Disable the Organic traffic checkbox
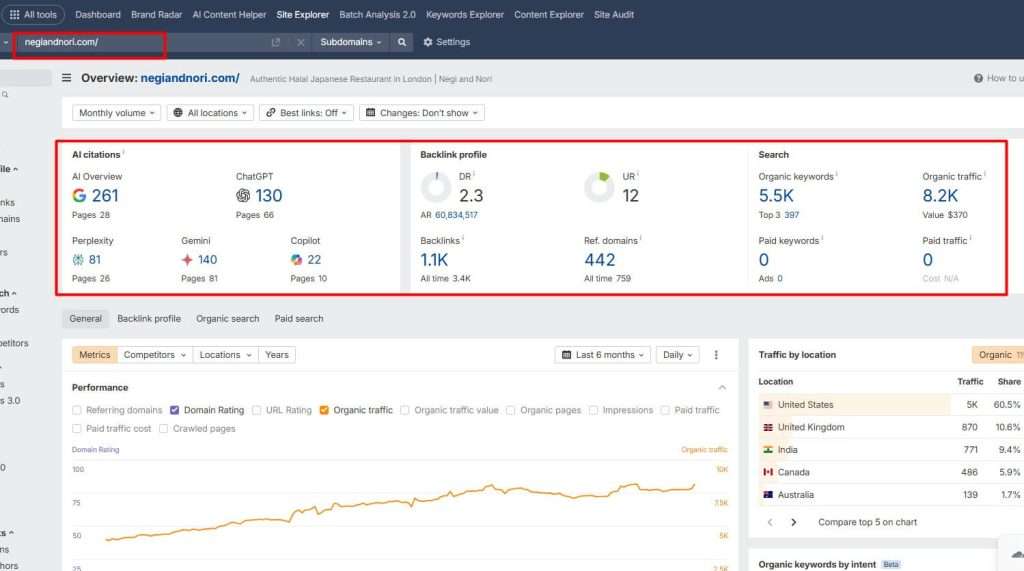Image resolution: width=1024 pixels, height=571 pixels. click(325, 410)
